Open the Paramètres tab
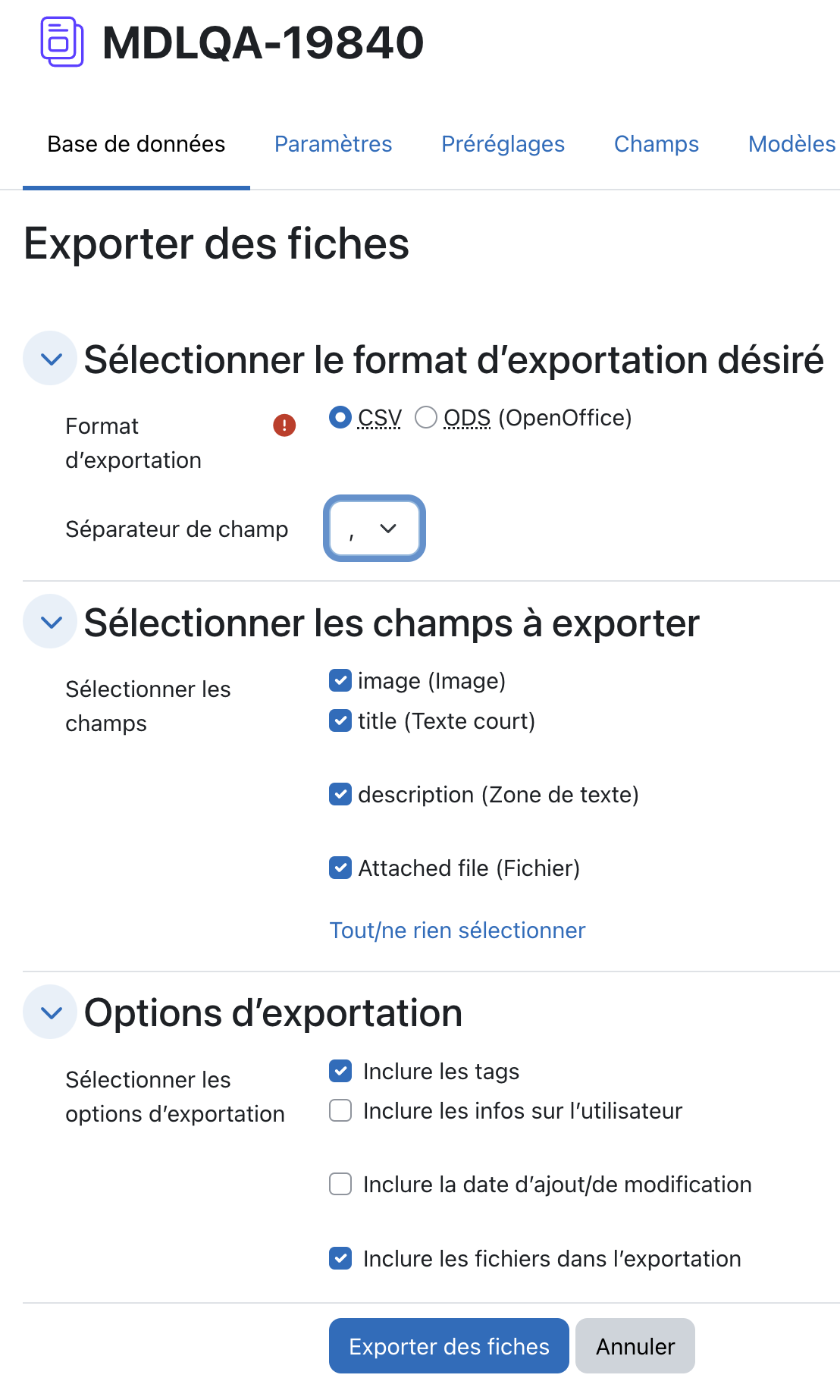Image resolution: width=840 pixels, height=1400 pixels. pyautogui.click(x=334, y=144)
